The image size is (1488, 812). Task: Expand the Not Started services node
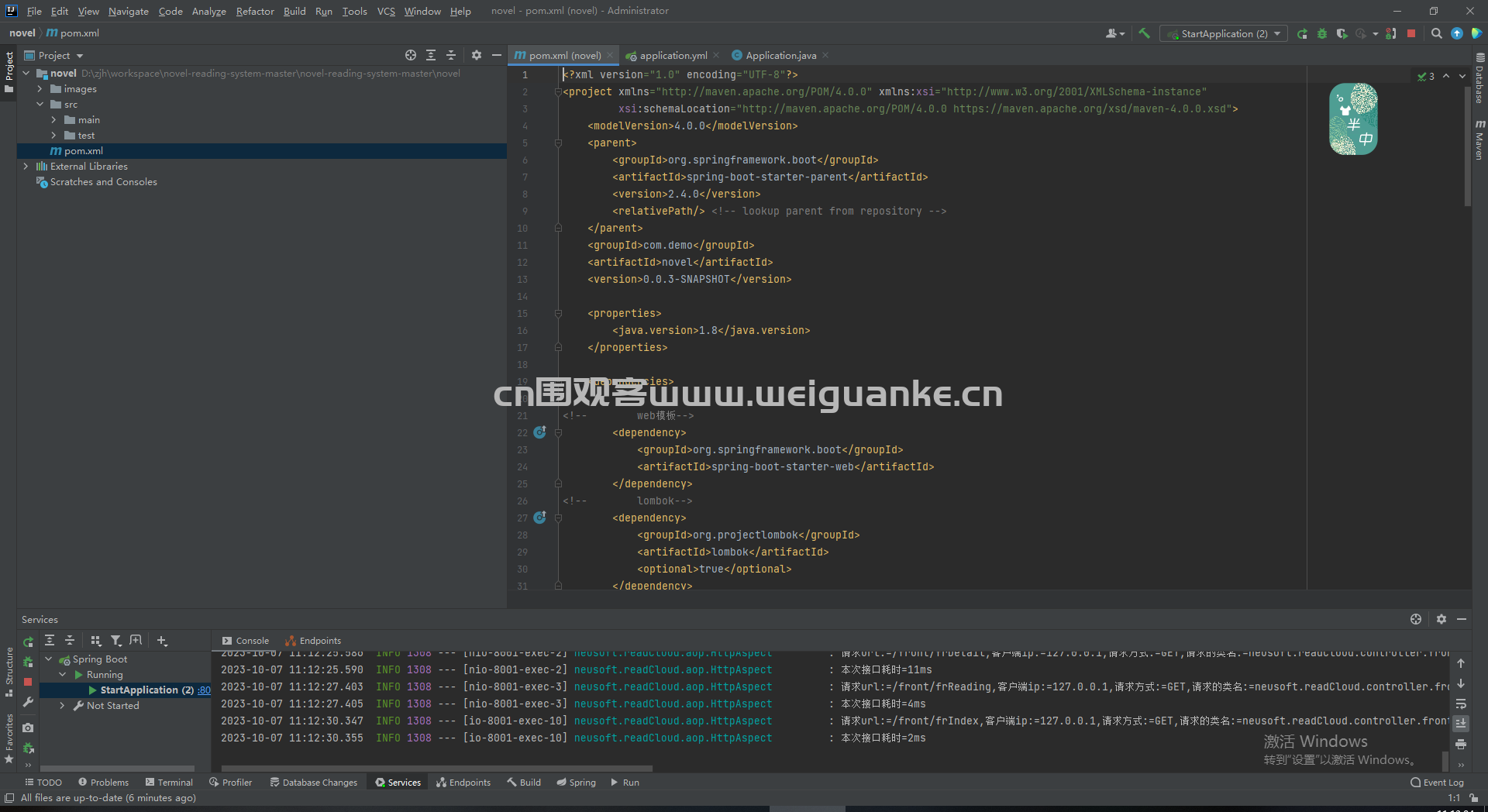[x=63, y=706]
